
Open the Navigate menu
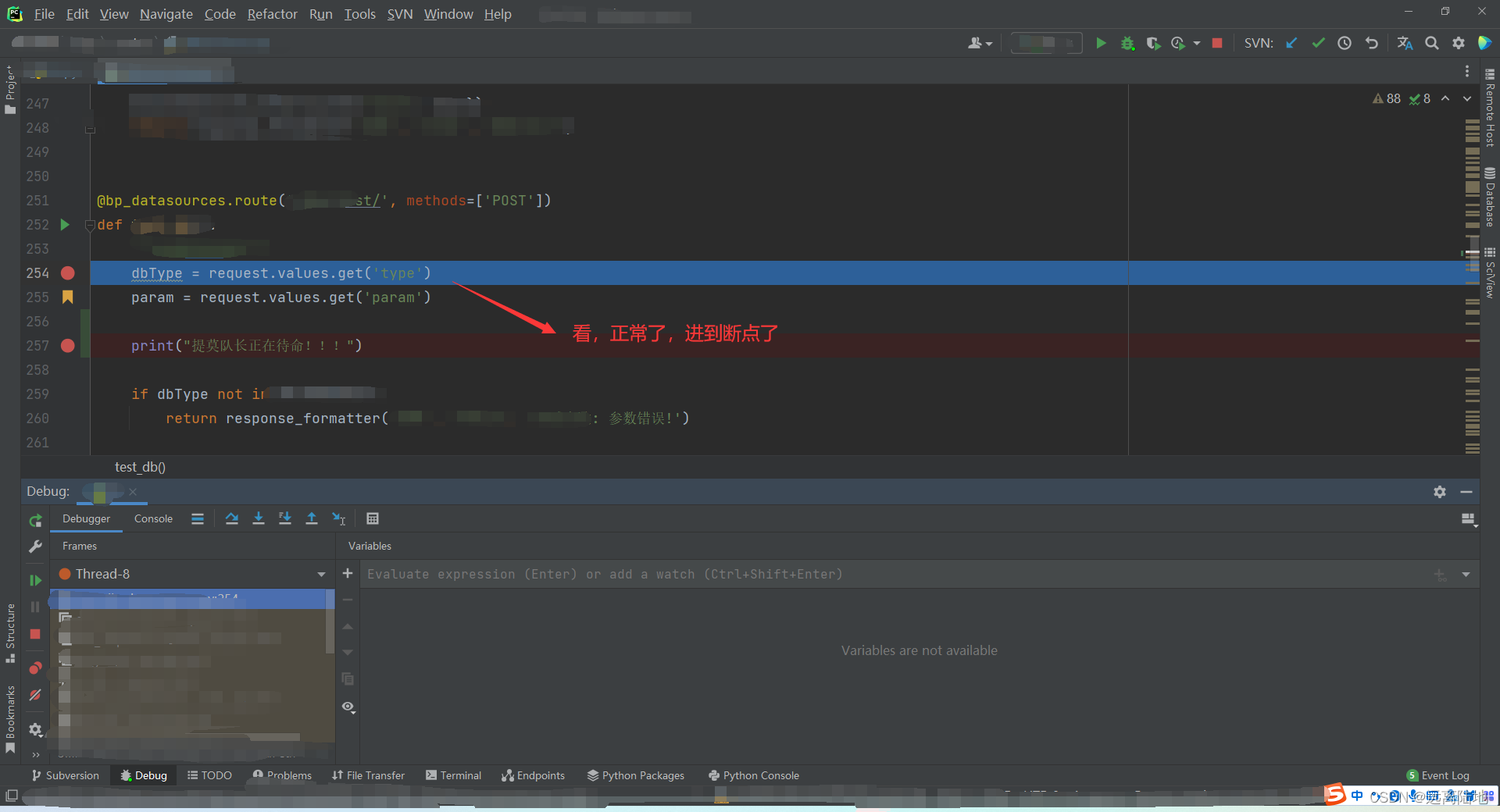[x=166, y=14]
